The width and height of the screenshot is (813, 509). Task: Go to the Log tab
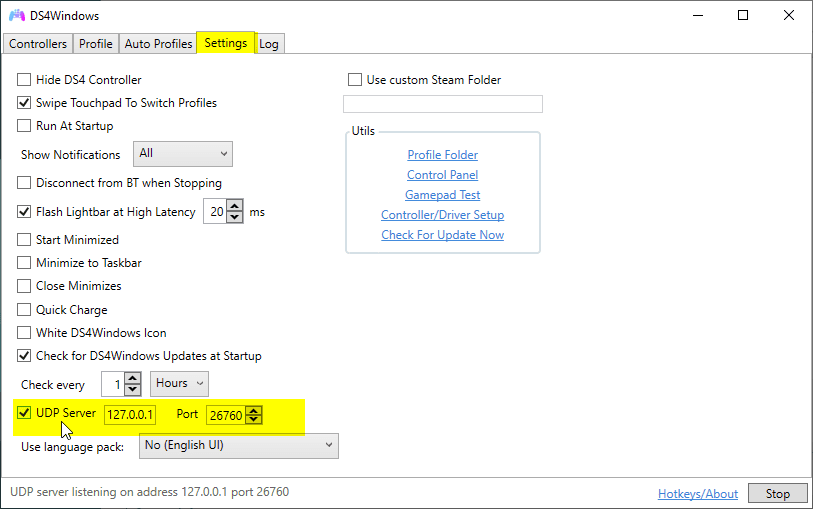269,44
